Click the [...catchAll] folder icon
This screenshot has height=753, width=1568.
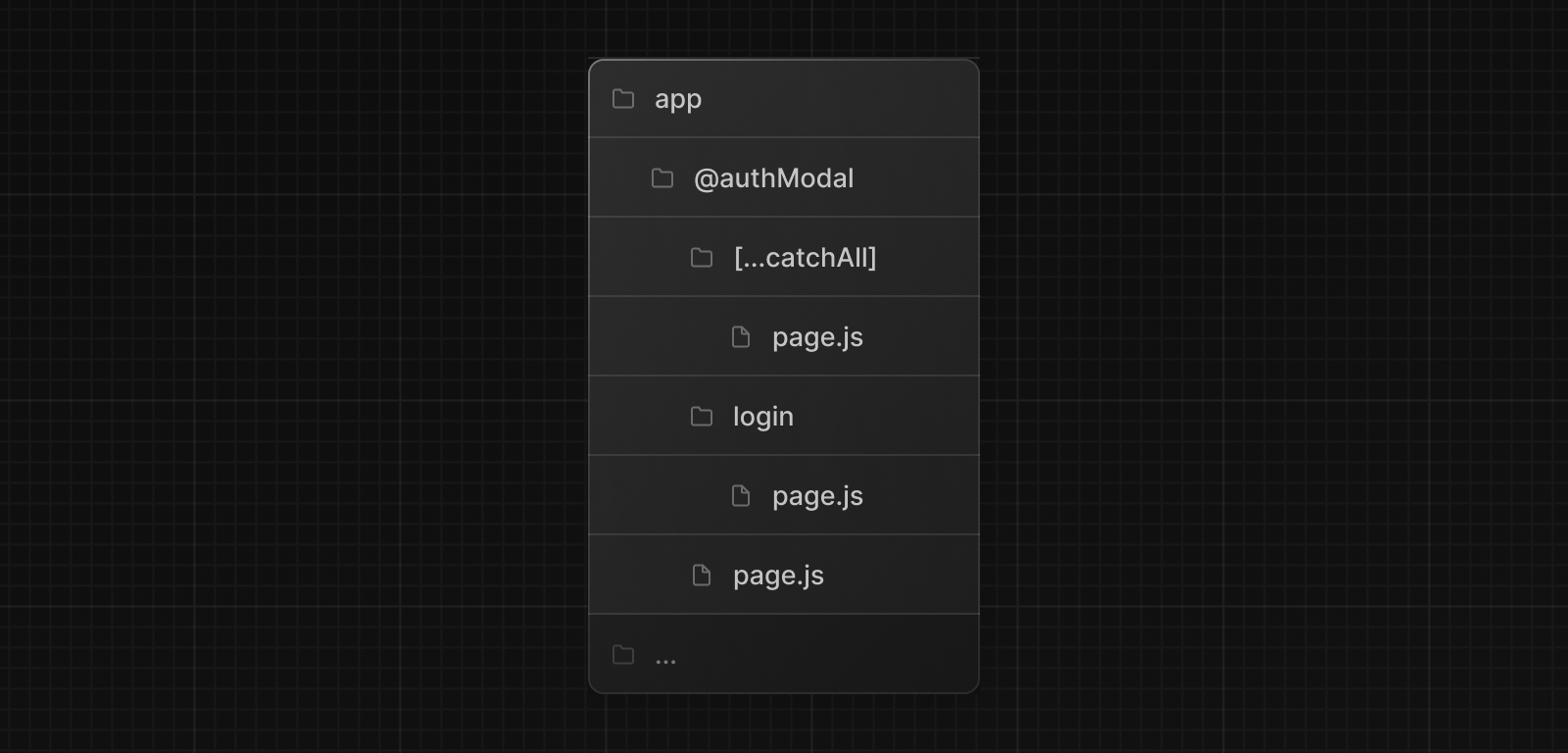pyautogui.click(x=702, y=258)
